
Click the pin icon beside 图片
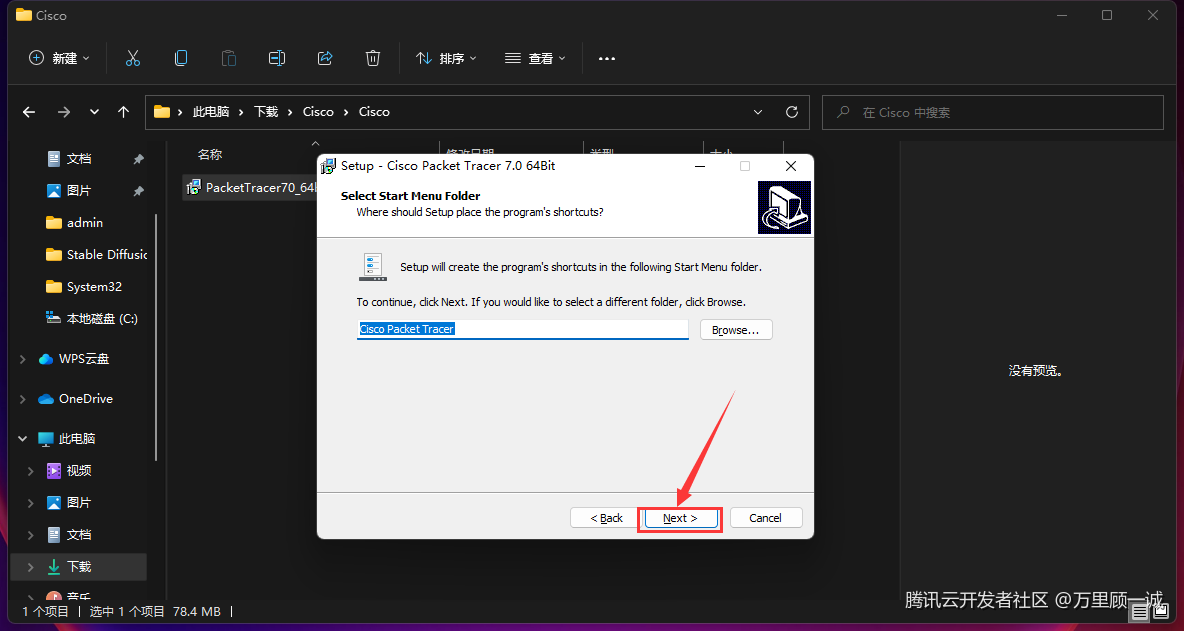pyautogui.click(x=138, y=192)
